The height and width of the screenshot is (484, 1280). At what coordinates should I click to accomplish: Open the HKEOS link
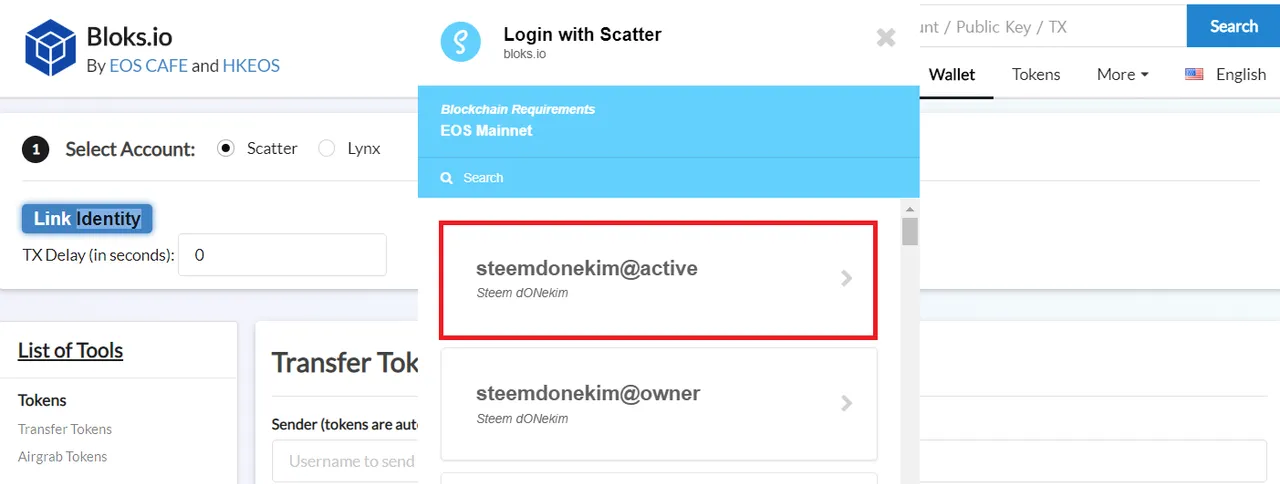click(x=251, y=65)
